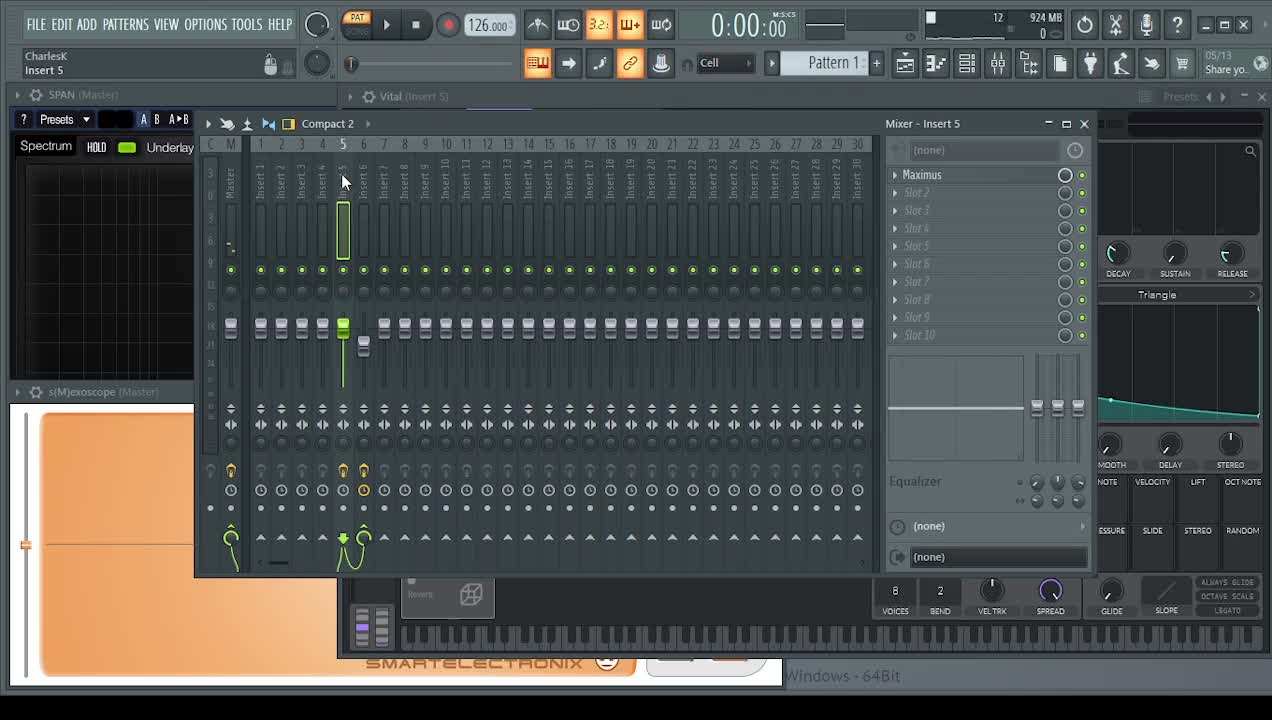1272x720 pixels.
Task: Open the Piano roll icon
Action: click(936, 64)
